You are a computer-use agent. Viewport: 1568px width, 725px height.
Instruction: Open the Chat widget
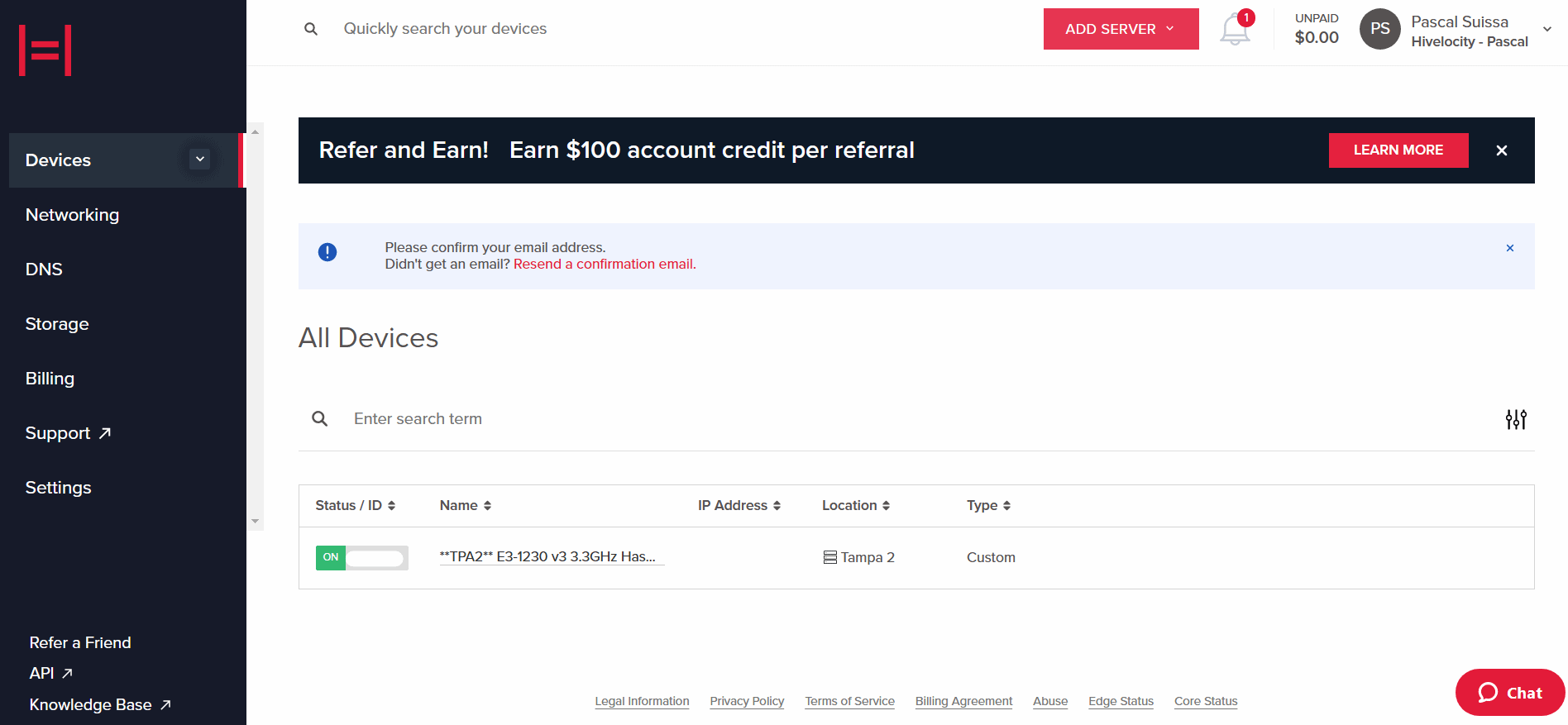[1510, 693]
